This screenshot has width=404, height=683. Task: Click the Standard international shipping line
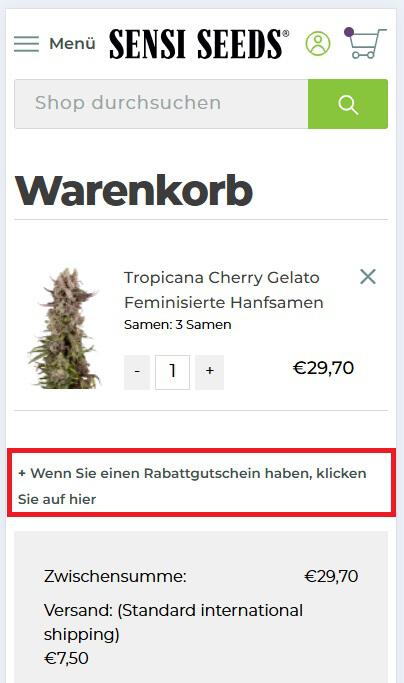click(x=173, y=622)
